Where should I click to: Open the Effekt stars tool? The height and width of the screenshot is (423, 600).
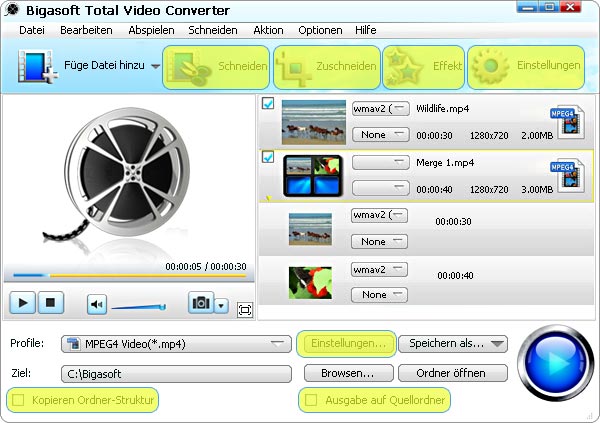point(424,67)
